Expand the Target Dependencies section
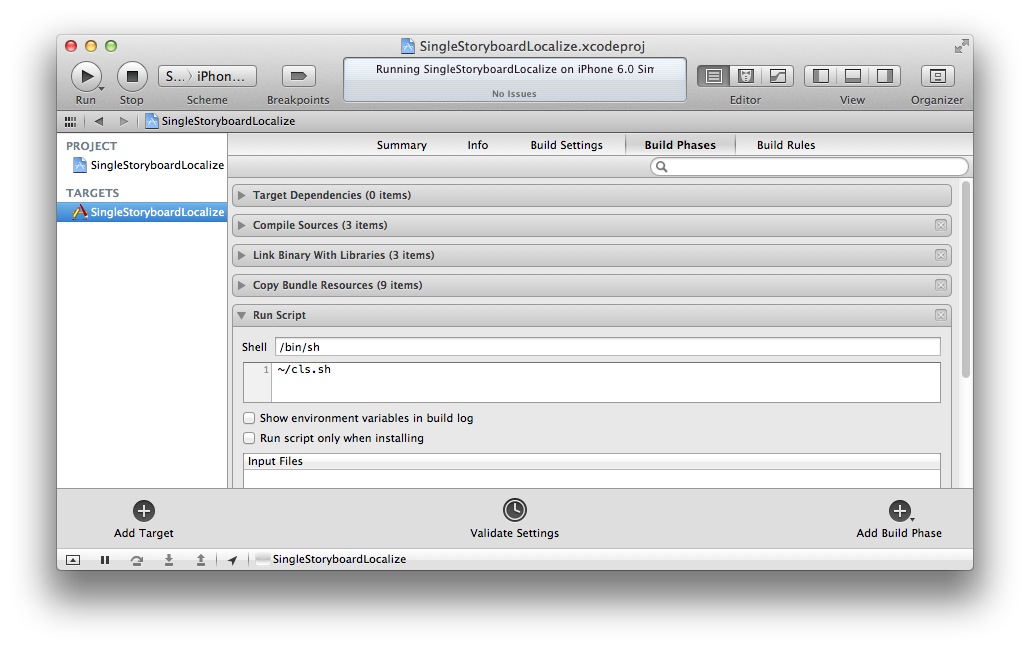This screenshot has width=1030, height=649. (241, 195)
